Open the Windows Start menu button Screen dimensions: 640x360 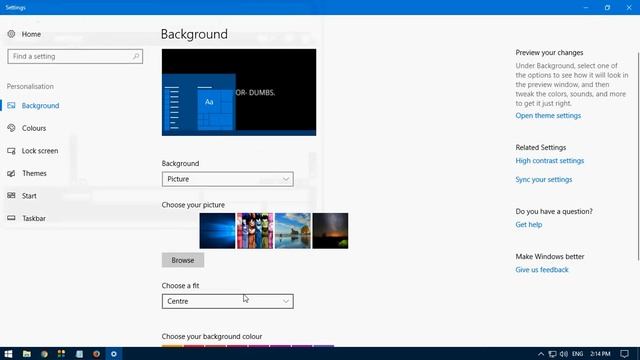pyautogui.click(x=8, y=353)
